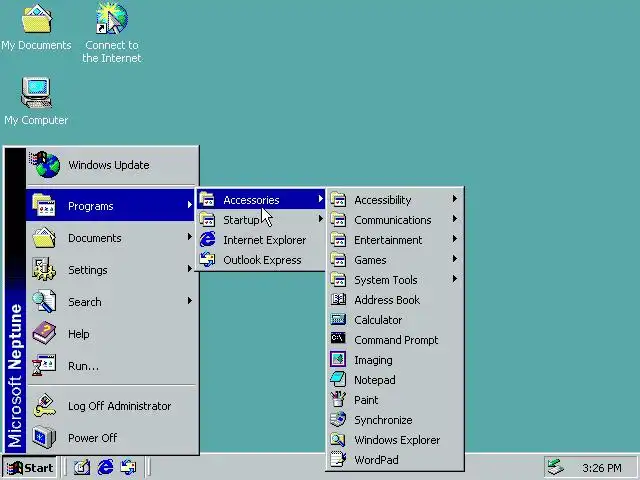Screen dimensions: 640x480
Task: Click the Programs folder icon
Action: tap(44, 205)
